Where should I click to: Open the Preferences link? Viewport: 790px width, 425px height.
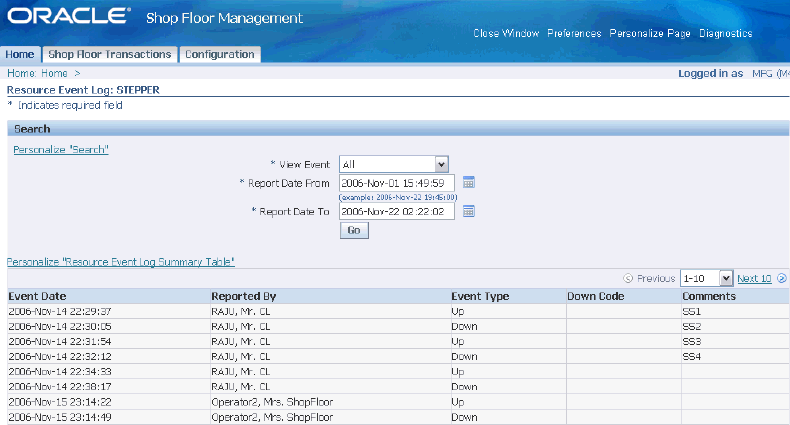pyautogui.click(x=574, y=33)
